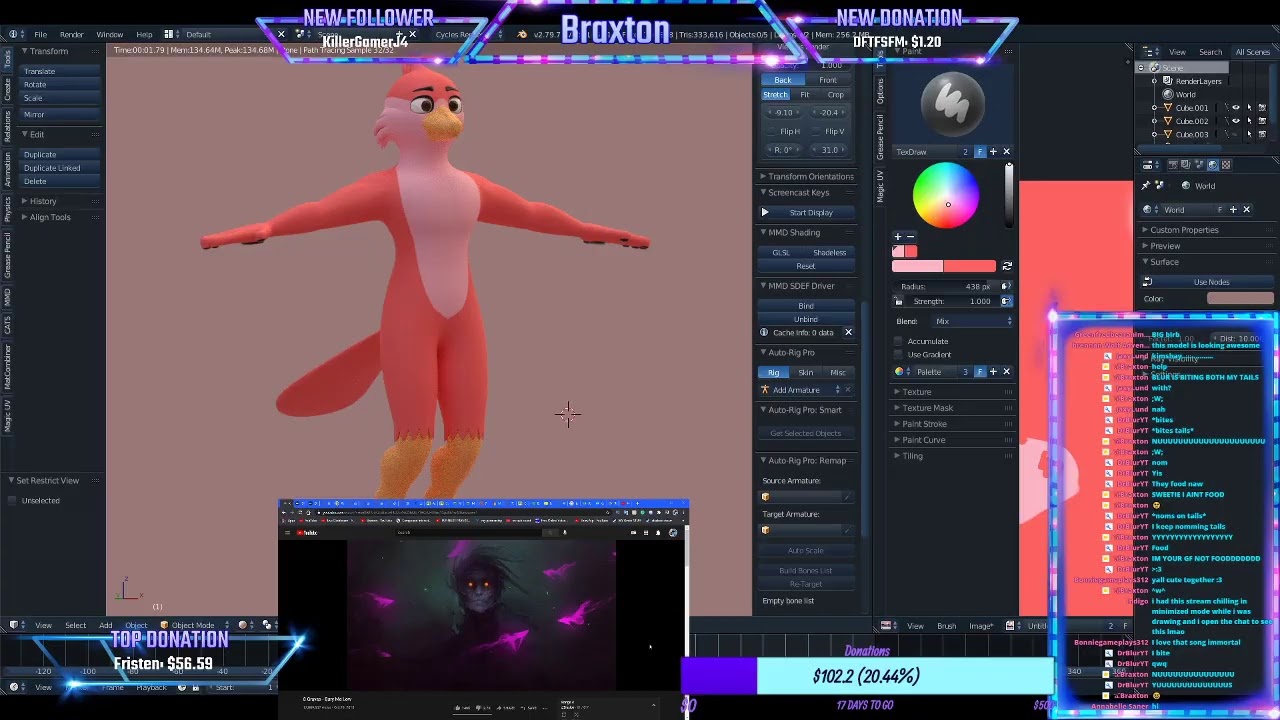Click the Source Armature object field
Image resolution: width=1280 pixels, height=720 pixels.
[x=806, y=497]
